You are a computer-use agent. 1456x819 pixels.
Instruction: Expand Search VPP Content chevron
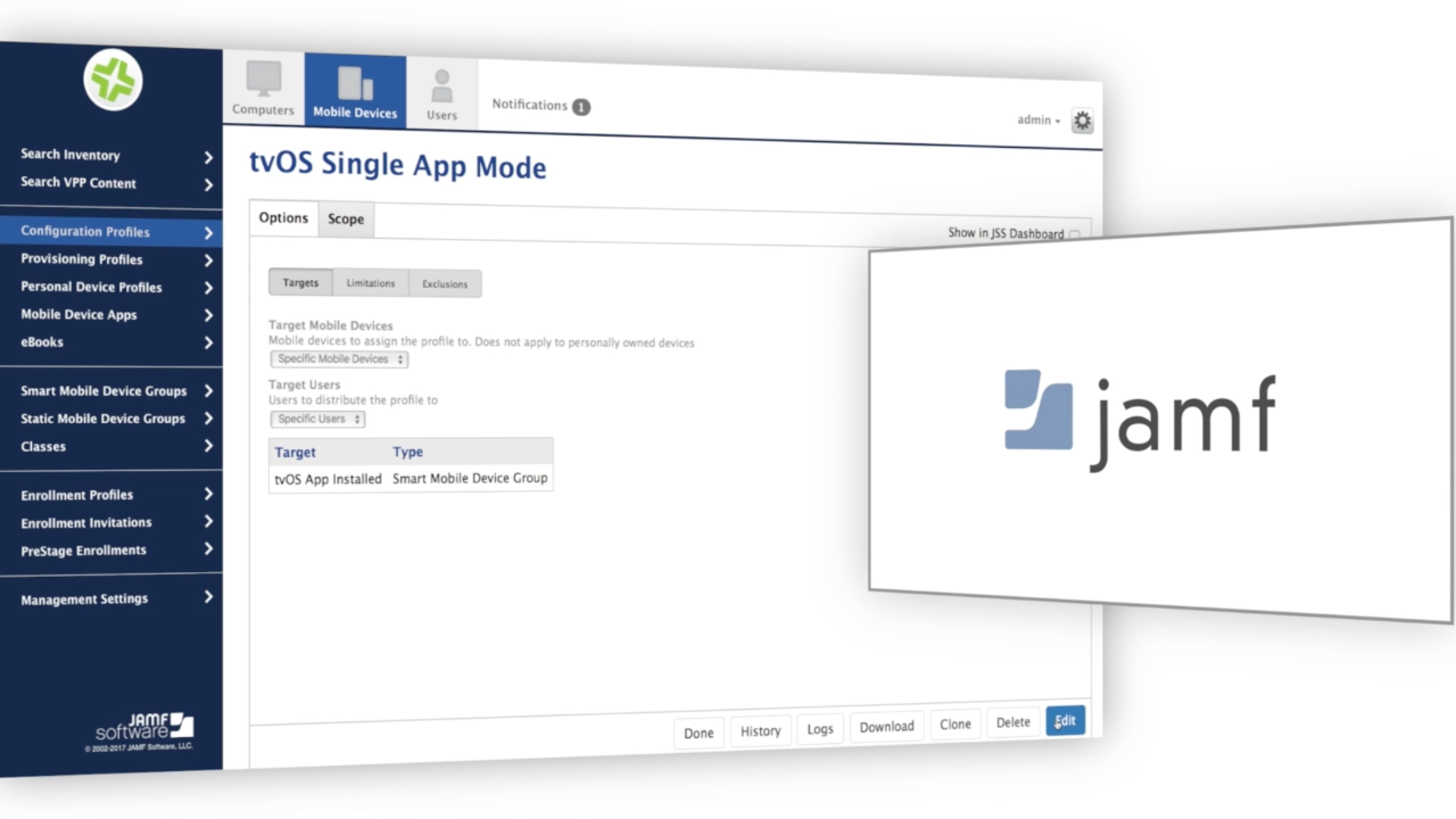point(209,185)
